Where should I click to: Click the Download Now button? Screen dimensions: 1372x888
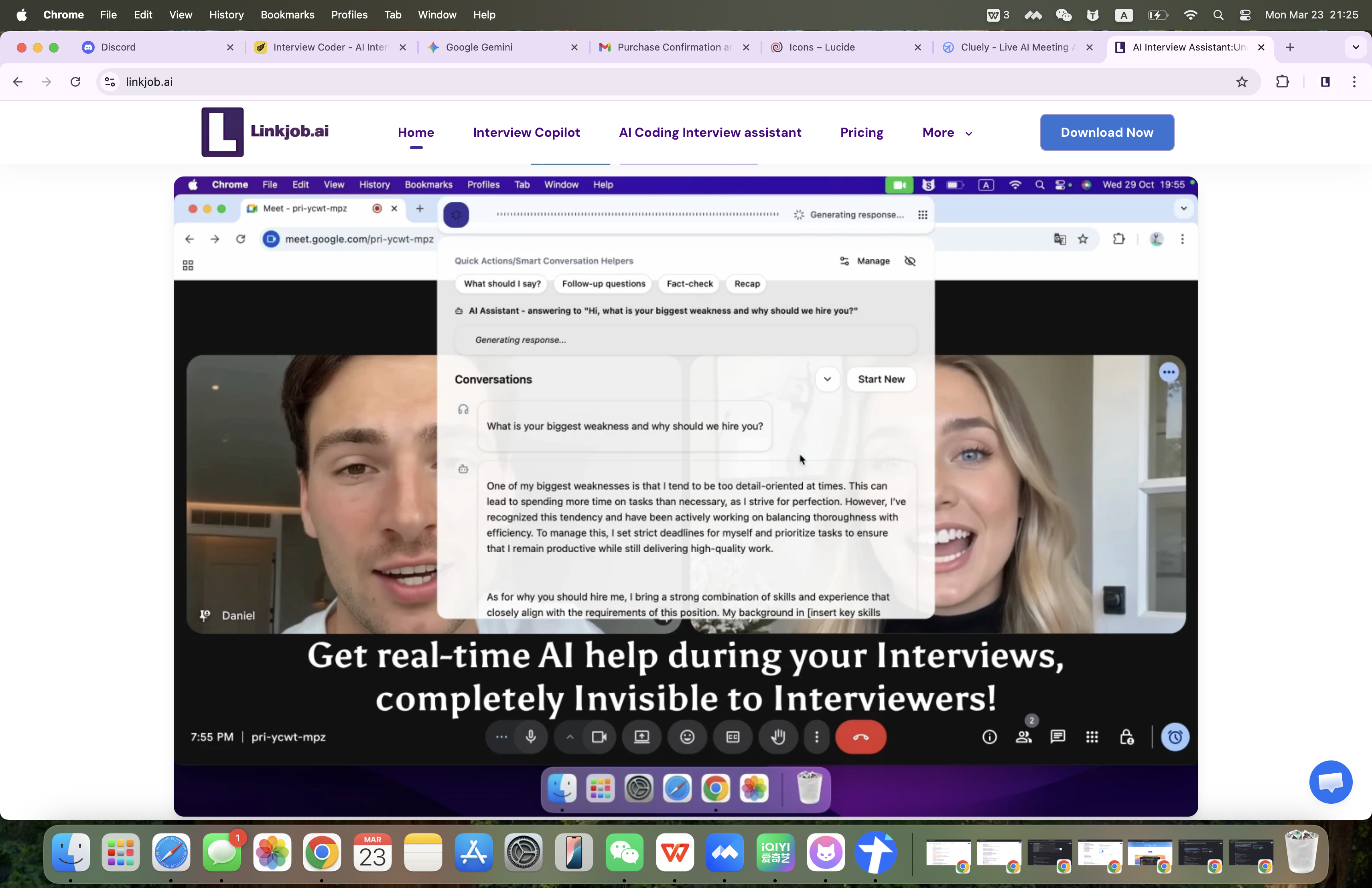click(1106, 132)
